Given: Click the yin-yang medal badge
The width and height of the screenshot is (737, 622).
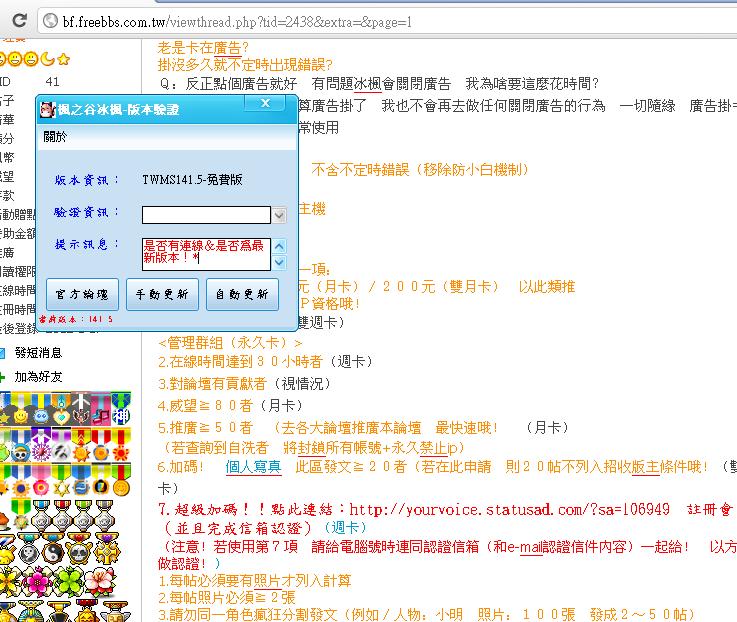Looking at the screenshot, I should pos(52,548).
